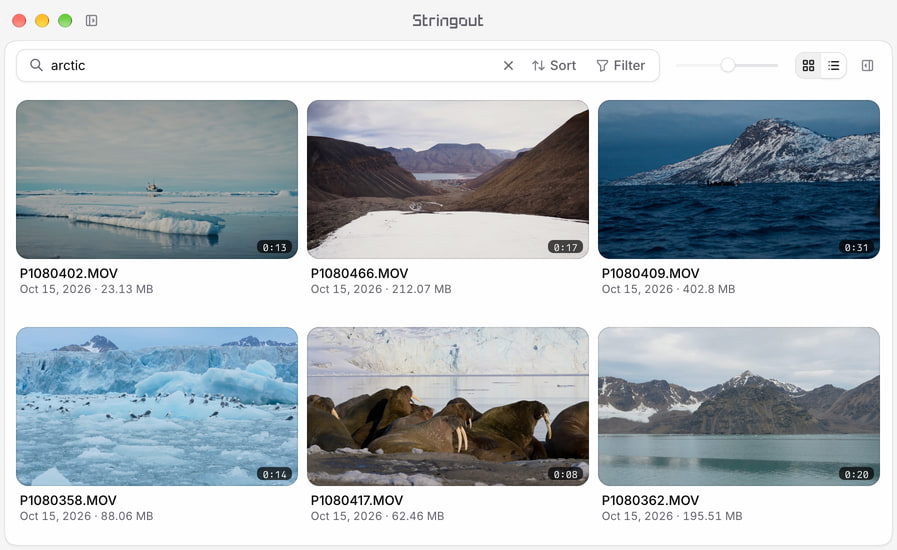Click the 0:08 duration badge
Viewport: 897px width, 550px height.
(x=565, y=474)
